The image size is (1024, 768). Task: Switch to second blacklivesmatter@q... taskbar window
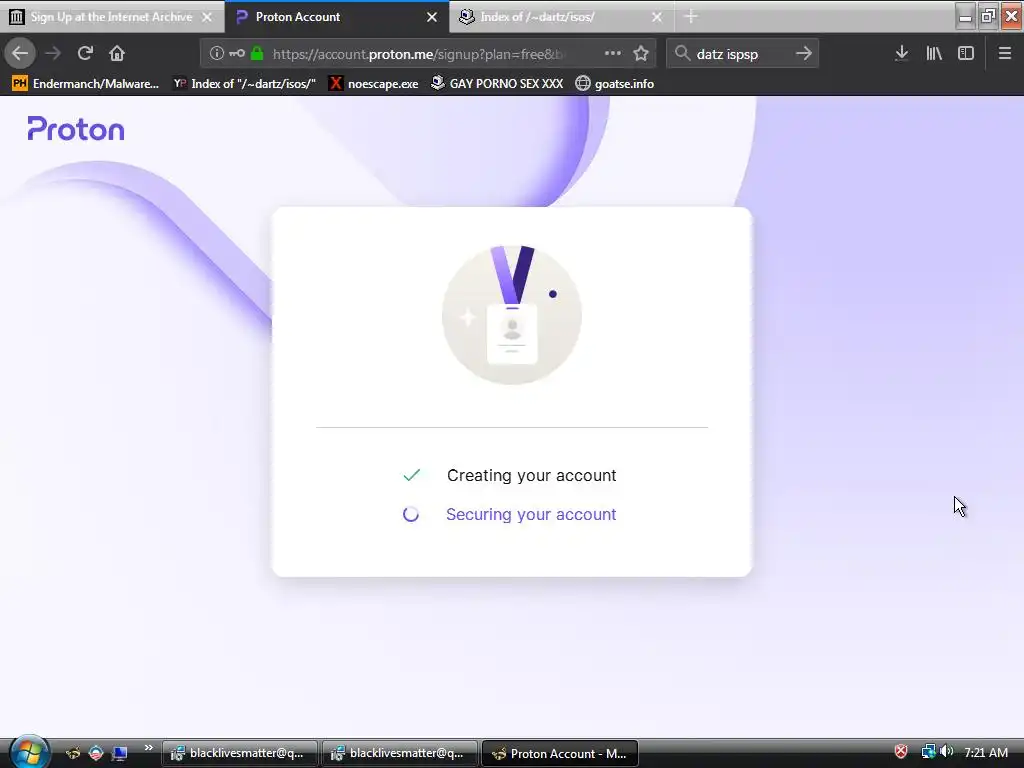click(400, 753)
